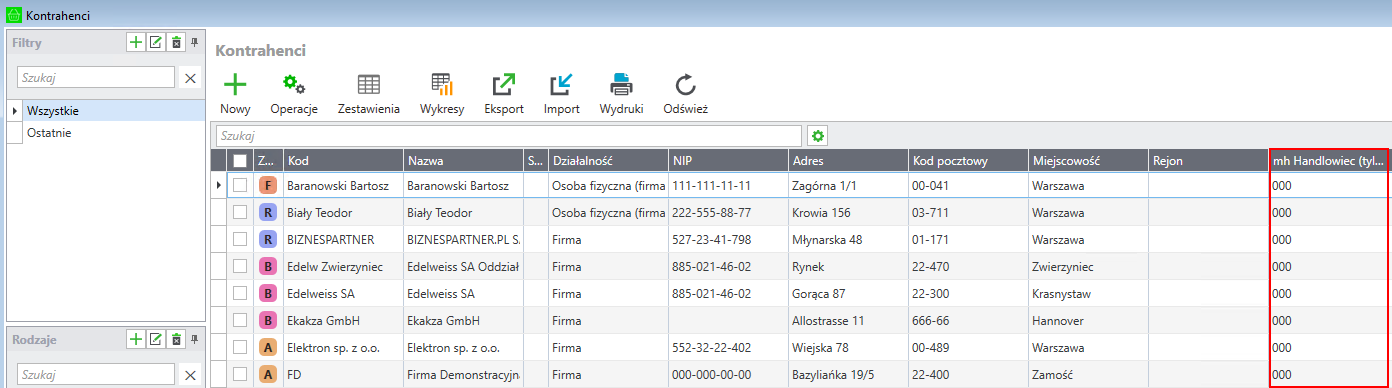Select the Ostatnie filter
This screenshot has width=1392, height=388.
pyautogui.click(x=114, y=133)
